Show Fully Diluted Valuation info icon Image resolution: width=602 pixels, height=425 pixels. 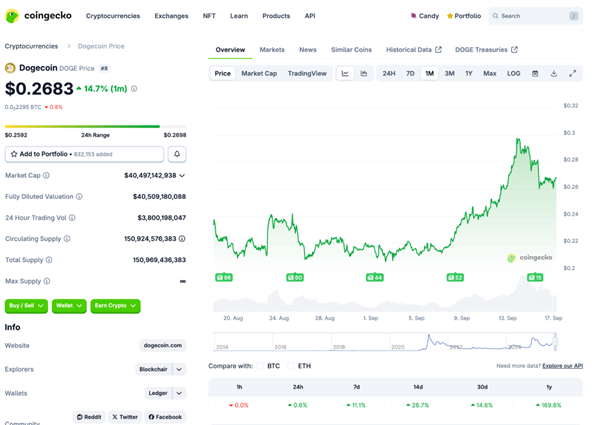click(x=79, y=197)
